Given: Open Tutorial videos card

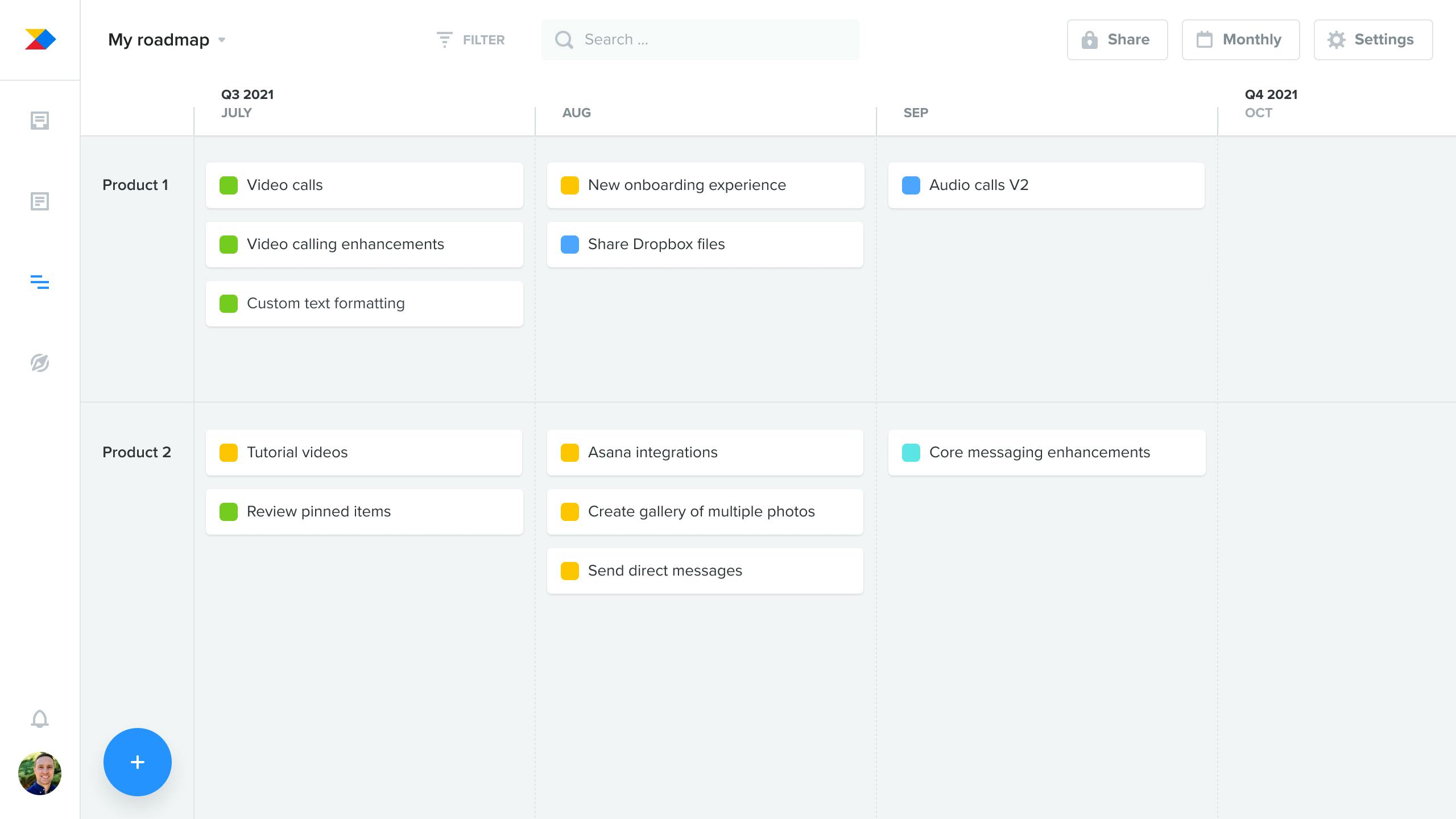Looking at the screenshot, I should point(364,453).
